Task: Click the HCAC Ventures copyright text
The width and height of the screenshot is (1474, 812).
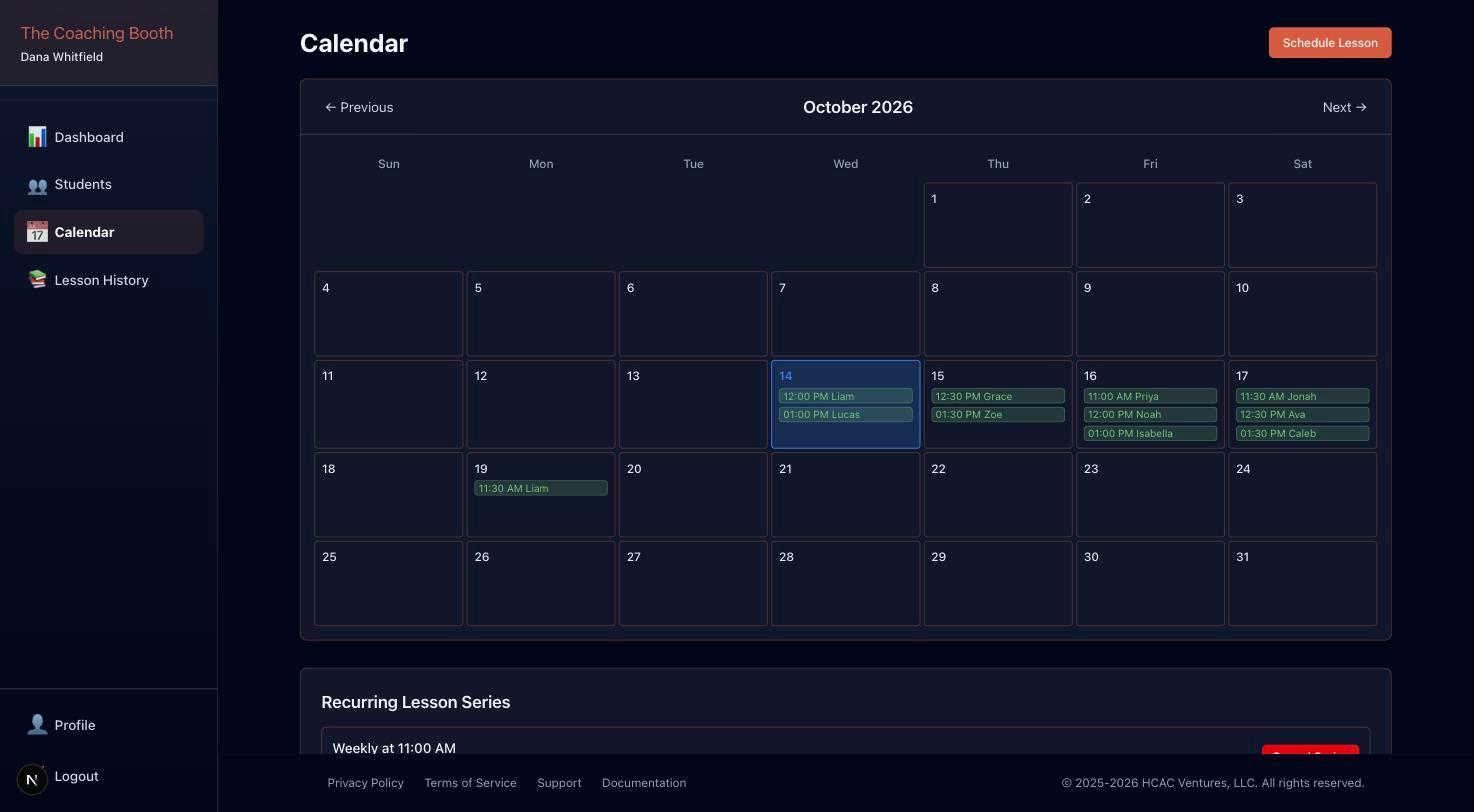Action: [1213, 783]
